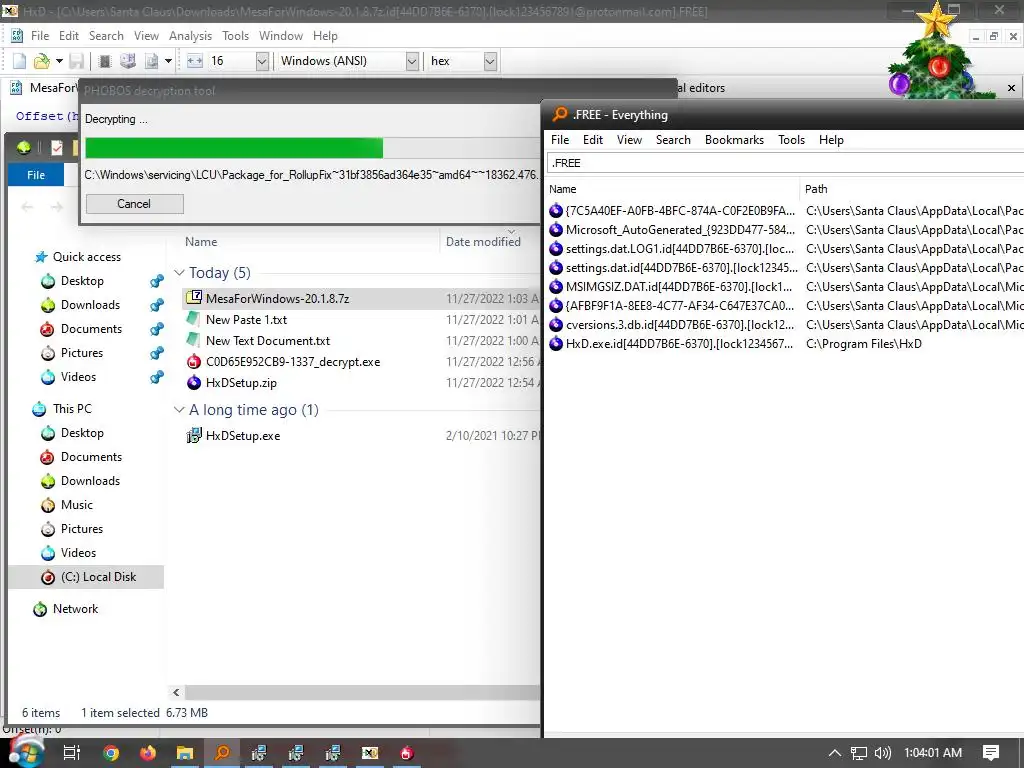Click pin icon next to Quick access Downloads
This screenshot has height=768, width=1024.
[156, 305]
